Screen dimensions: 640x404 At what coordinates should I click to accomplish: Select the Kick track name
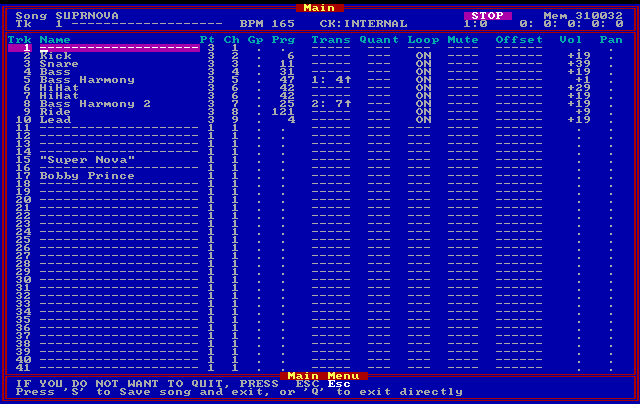(56, 56)
